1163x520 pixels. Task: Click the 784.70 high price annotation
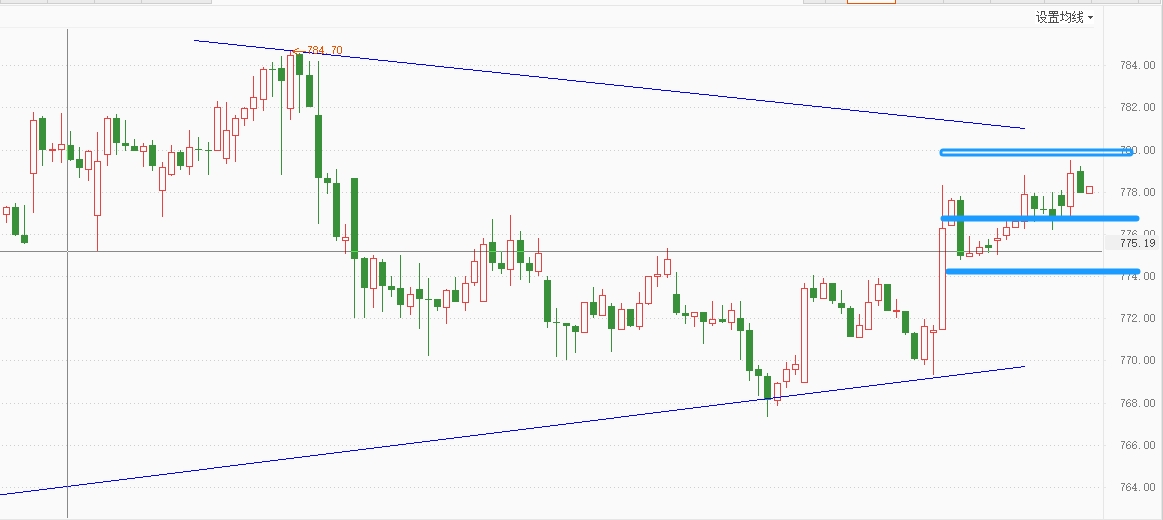tap(323, 50)
